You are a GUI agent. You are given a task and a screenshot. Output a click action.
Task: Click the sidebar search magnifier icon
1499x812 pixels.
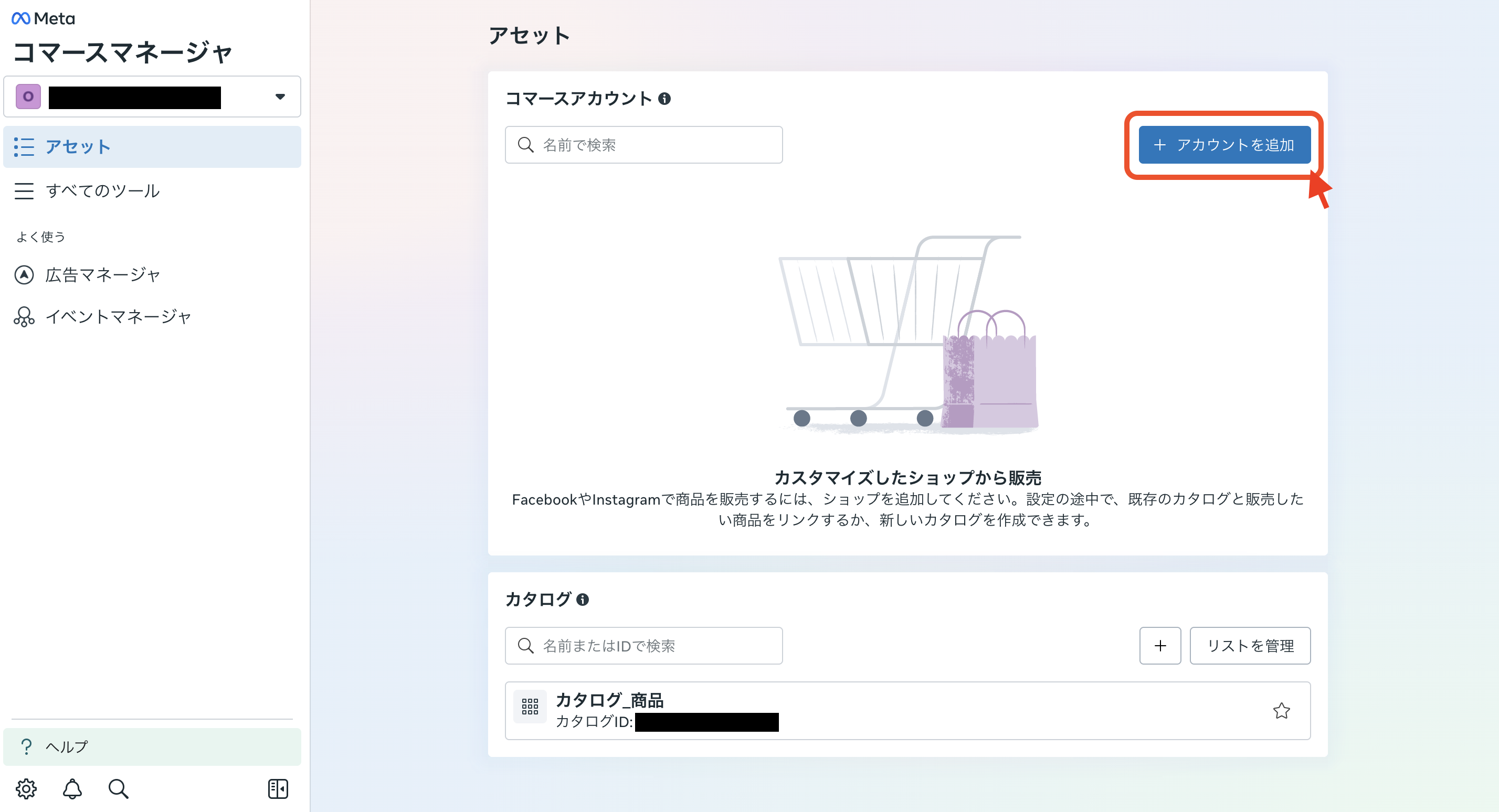coord(118,788)
